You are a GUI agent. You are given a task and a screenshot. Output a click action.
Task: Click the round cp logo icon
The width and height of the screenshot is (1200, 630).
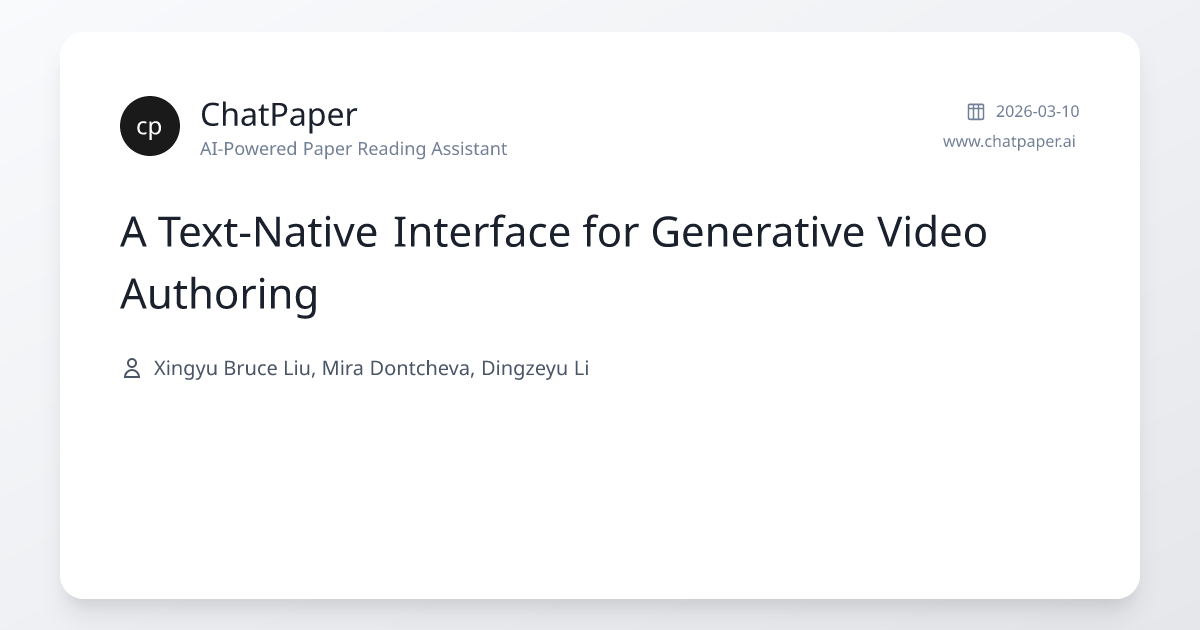pyautogui.click(x=150, y=126)
